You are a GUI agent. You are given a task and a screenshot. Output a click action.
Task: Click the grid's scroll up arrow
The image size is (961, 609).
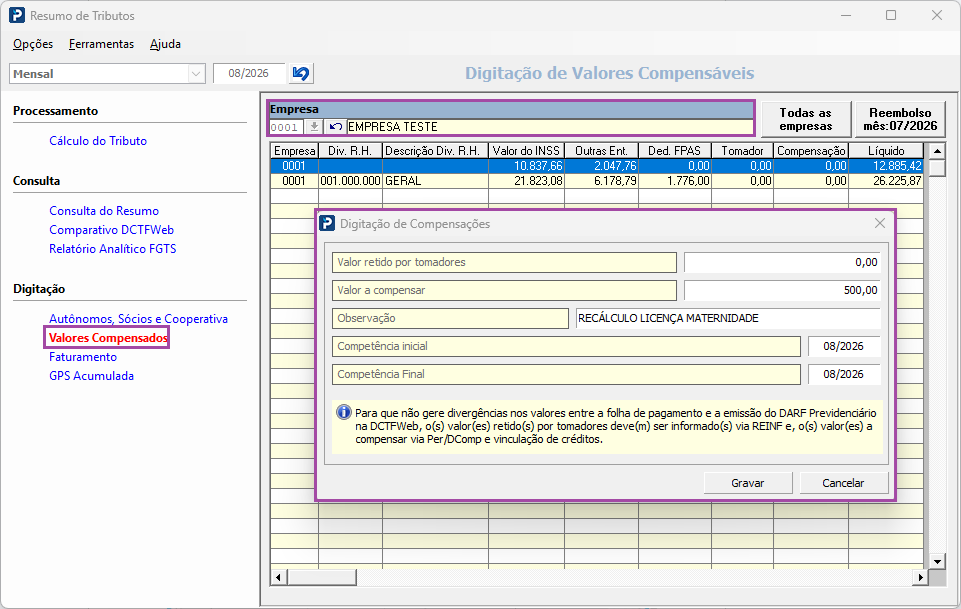(937, 151)
